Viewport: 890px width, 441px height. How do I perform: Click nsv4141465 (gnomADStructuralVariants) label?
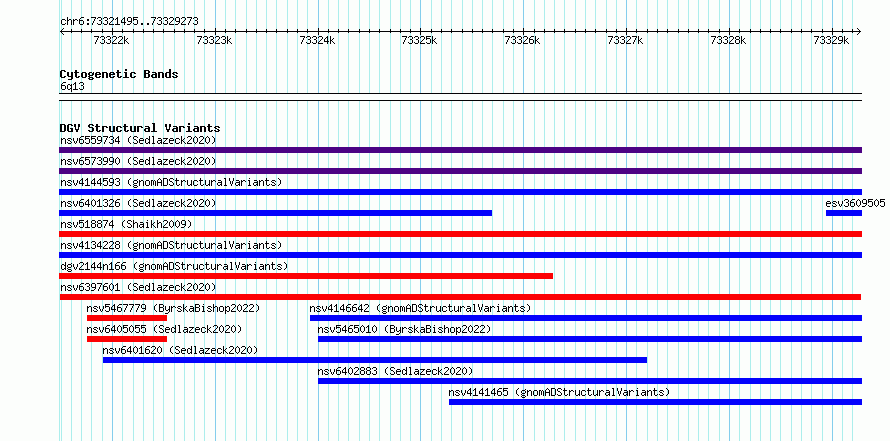(559, 392)
